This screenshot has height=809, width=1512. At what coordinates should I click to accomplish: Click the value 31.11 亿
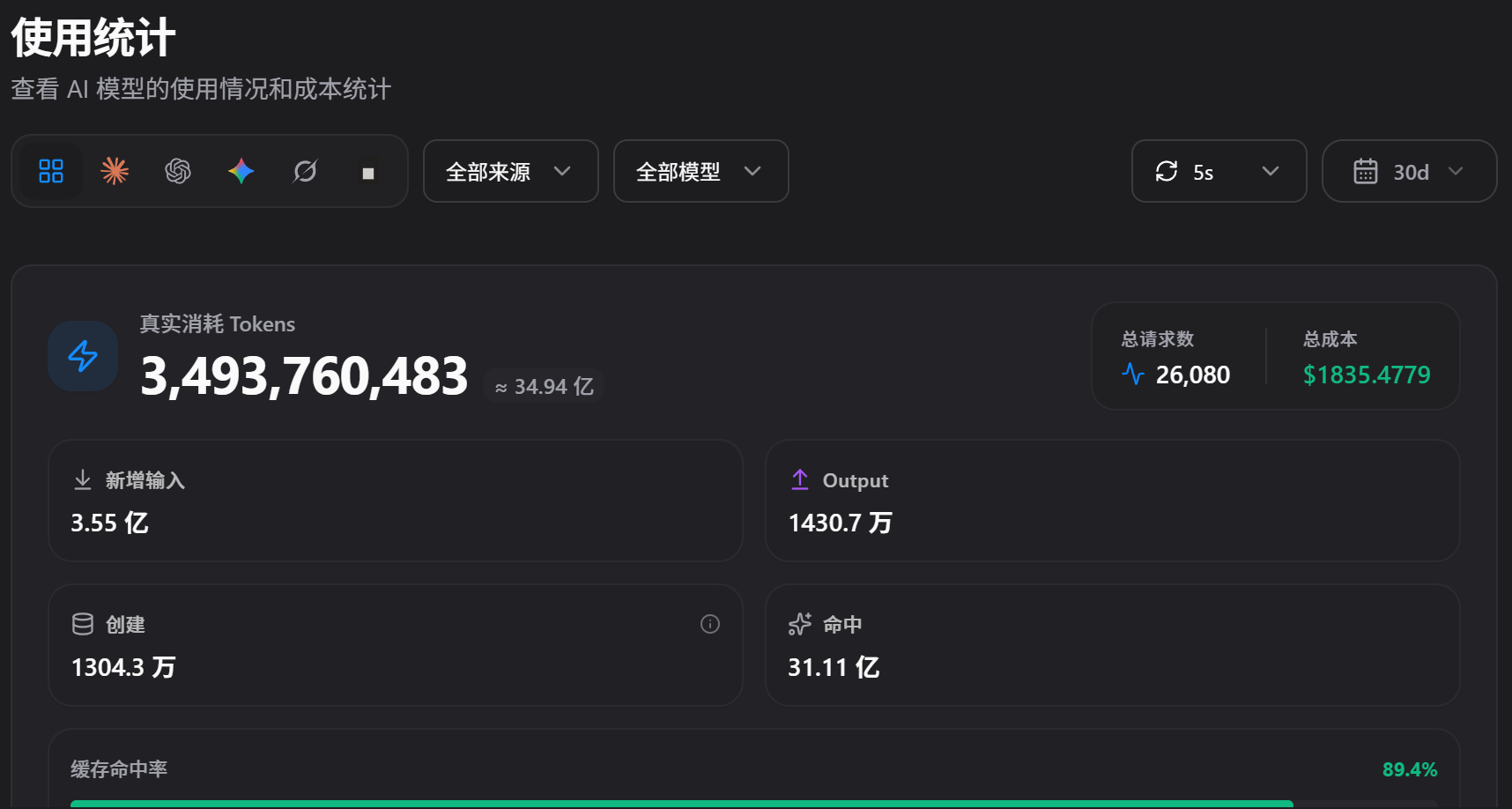[834, 667]
